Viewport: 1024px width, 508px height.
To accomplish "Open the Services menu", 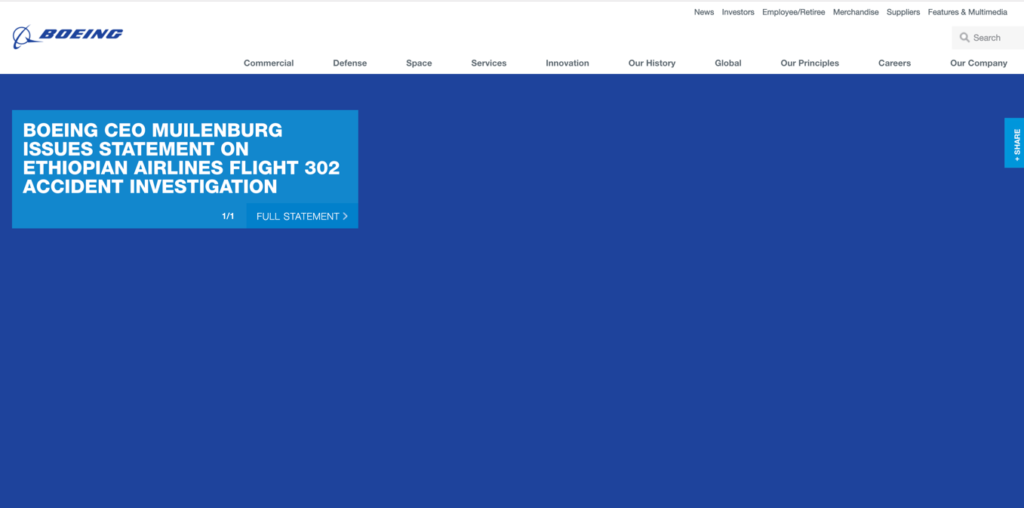I will click(488, 63).
